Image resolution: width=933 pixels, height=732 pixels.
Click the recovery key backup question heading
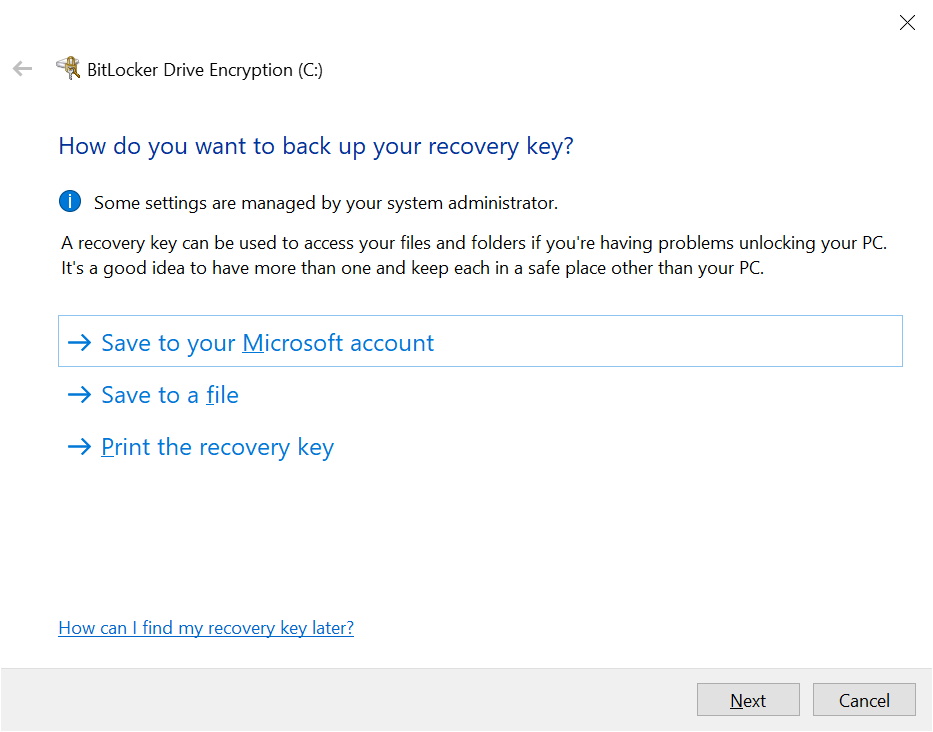pos(316,146)
